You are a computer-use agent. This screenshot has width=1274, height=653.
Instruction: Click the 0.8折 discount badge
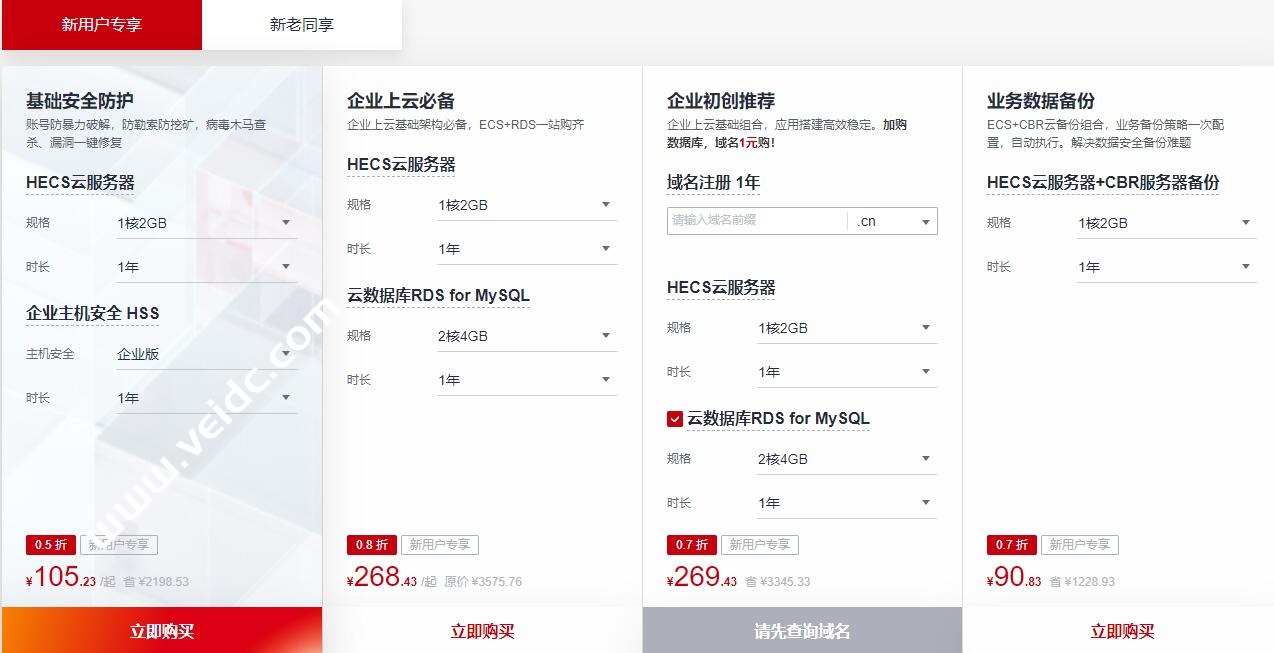[371, 545]
